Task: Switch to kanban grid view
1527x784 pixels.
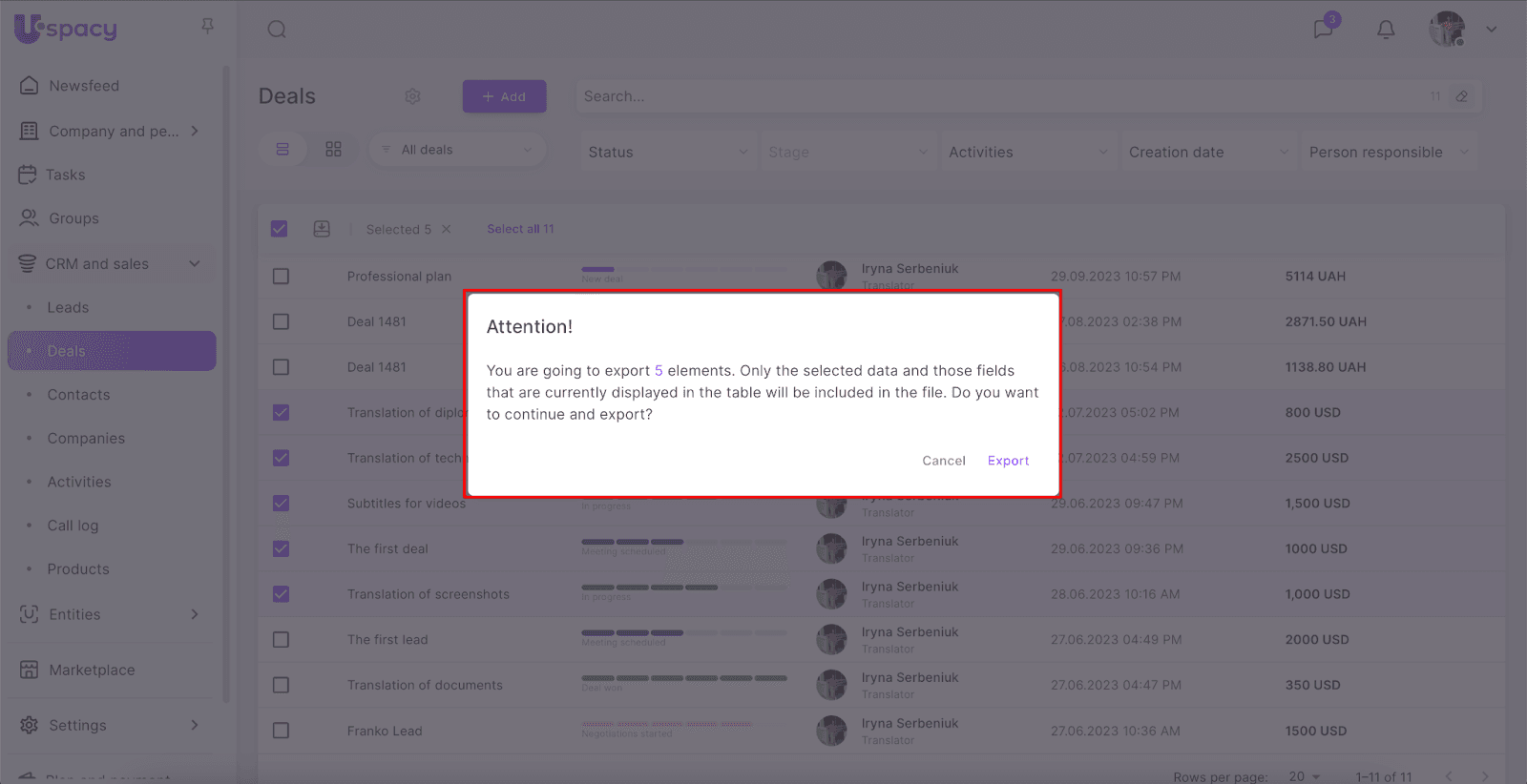Action: (x=333, y=150)
